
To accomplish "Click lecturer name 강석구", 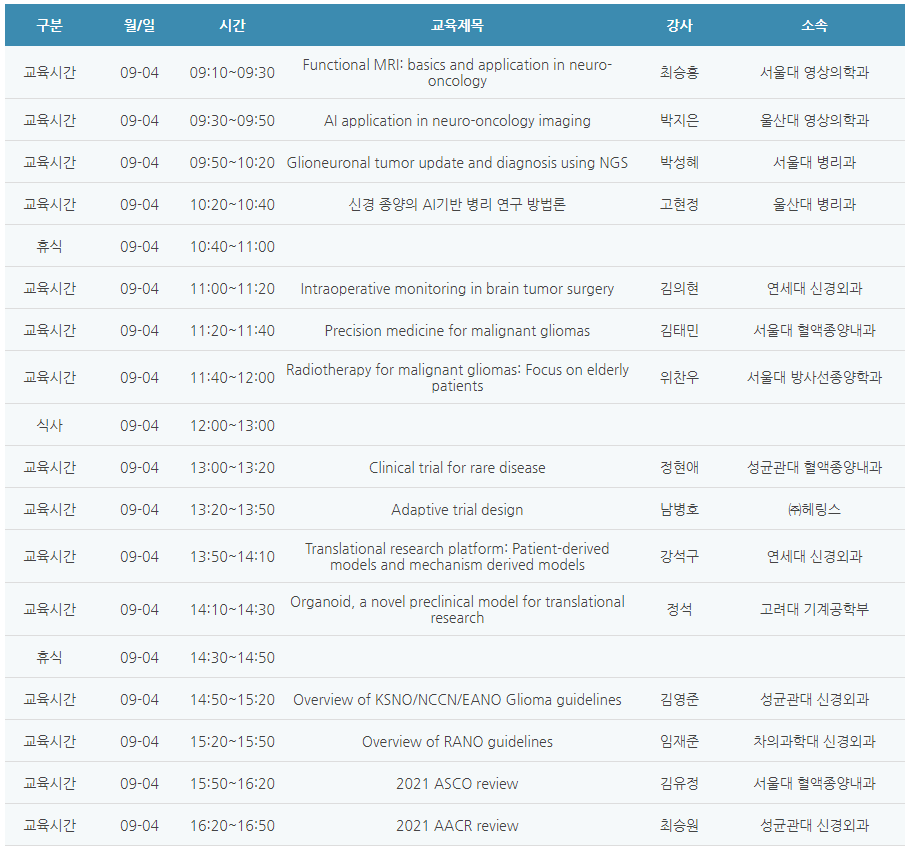I will tap(679, 556).
